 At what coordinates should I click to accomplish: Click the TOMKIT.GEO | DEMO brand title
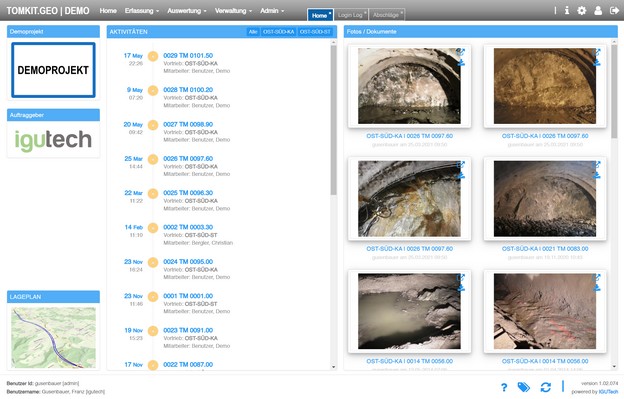click(48, 11)
